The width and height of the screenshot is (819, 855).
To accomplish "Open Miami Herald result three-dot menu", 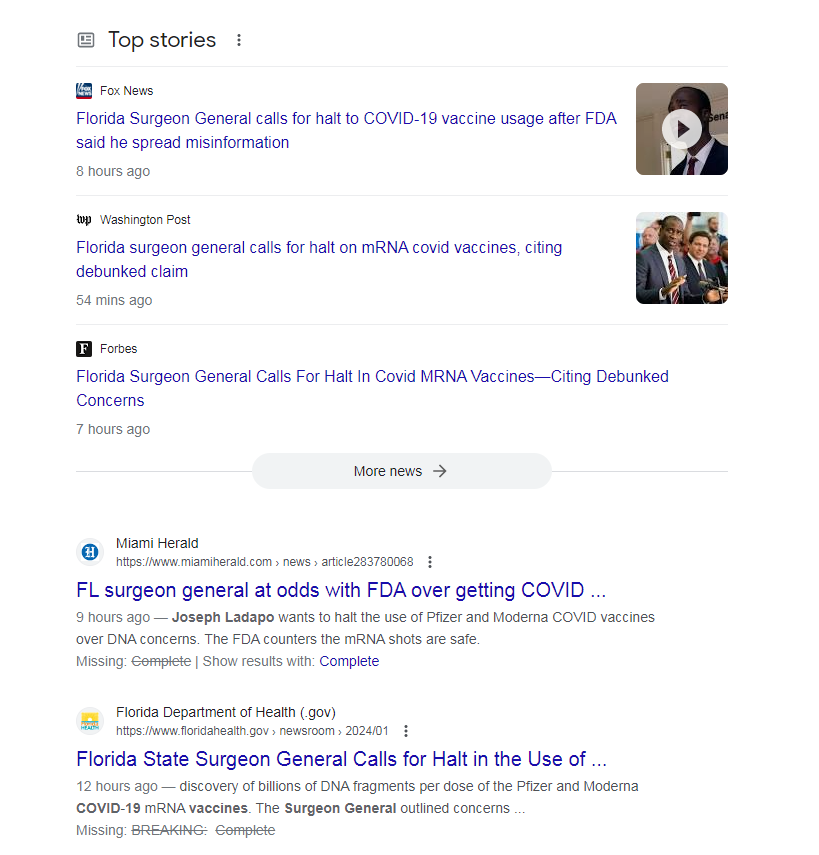I will (430, 562).
